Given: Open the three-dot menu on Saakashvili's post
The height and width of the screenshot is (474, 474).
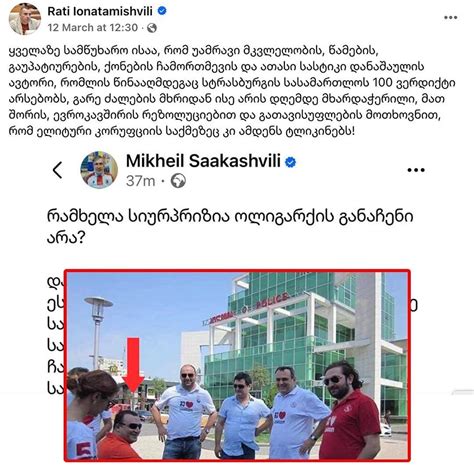Looking at the screenshot, I should 416,170.
